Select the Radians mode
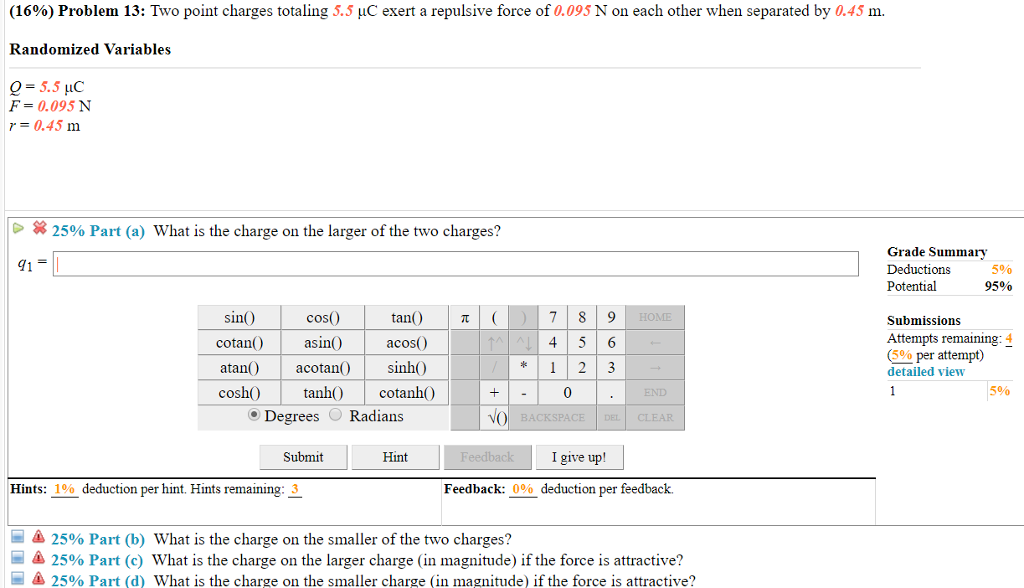This screenshot has height=588, width=1024. pyautogui.click(x=337, y=417)
